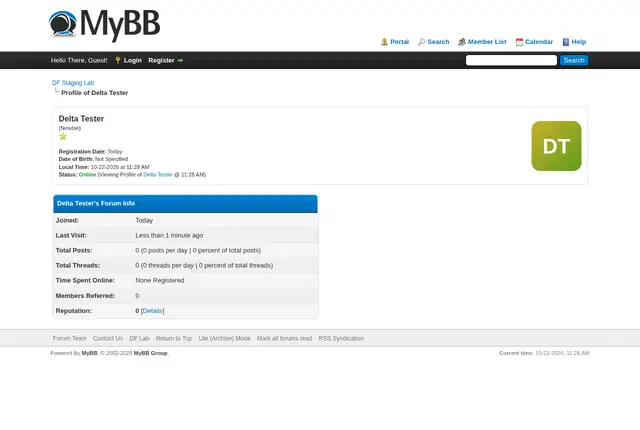Click the MyBB logo
640x430 pixels.
104,24
